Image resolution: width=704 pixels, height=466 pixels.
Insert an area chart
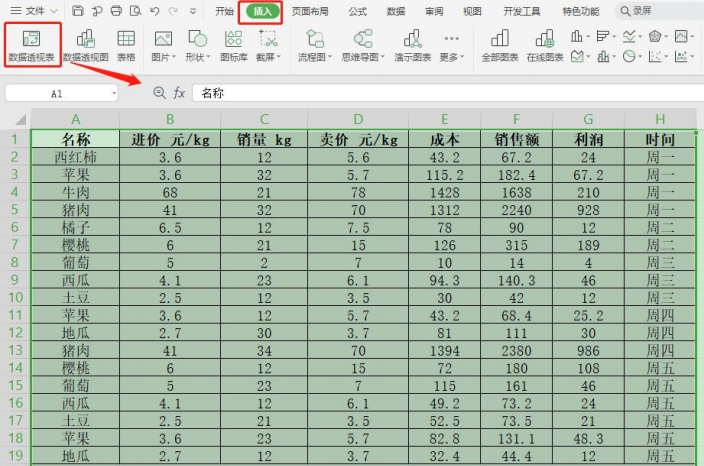point(577,56)
